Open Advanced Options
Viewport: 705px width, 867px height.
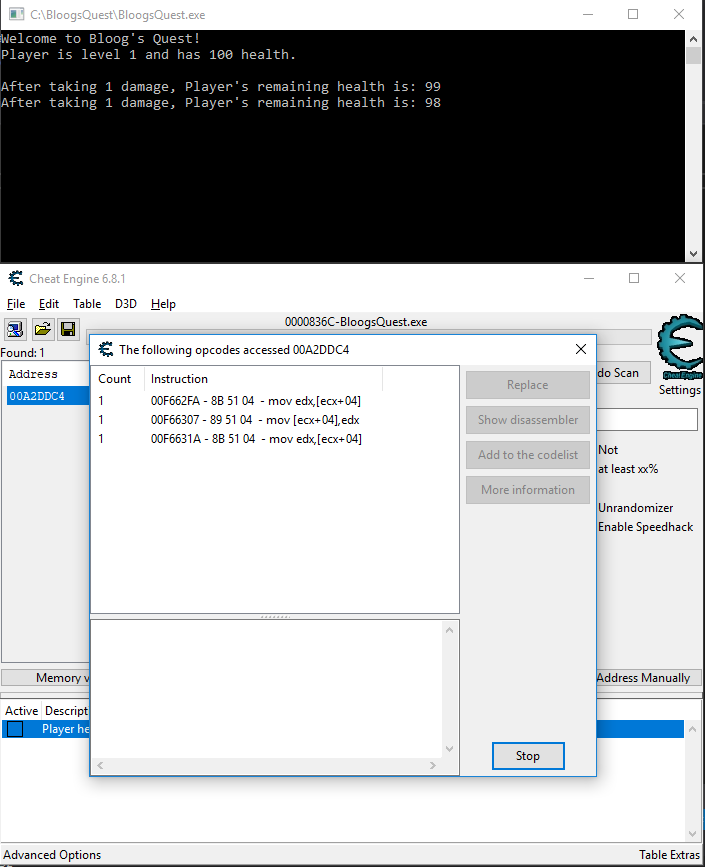(x=52, y=855)
